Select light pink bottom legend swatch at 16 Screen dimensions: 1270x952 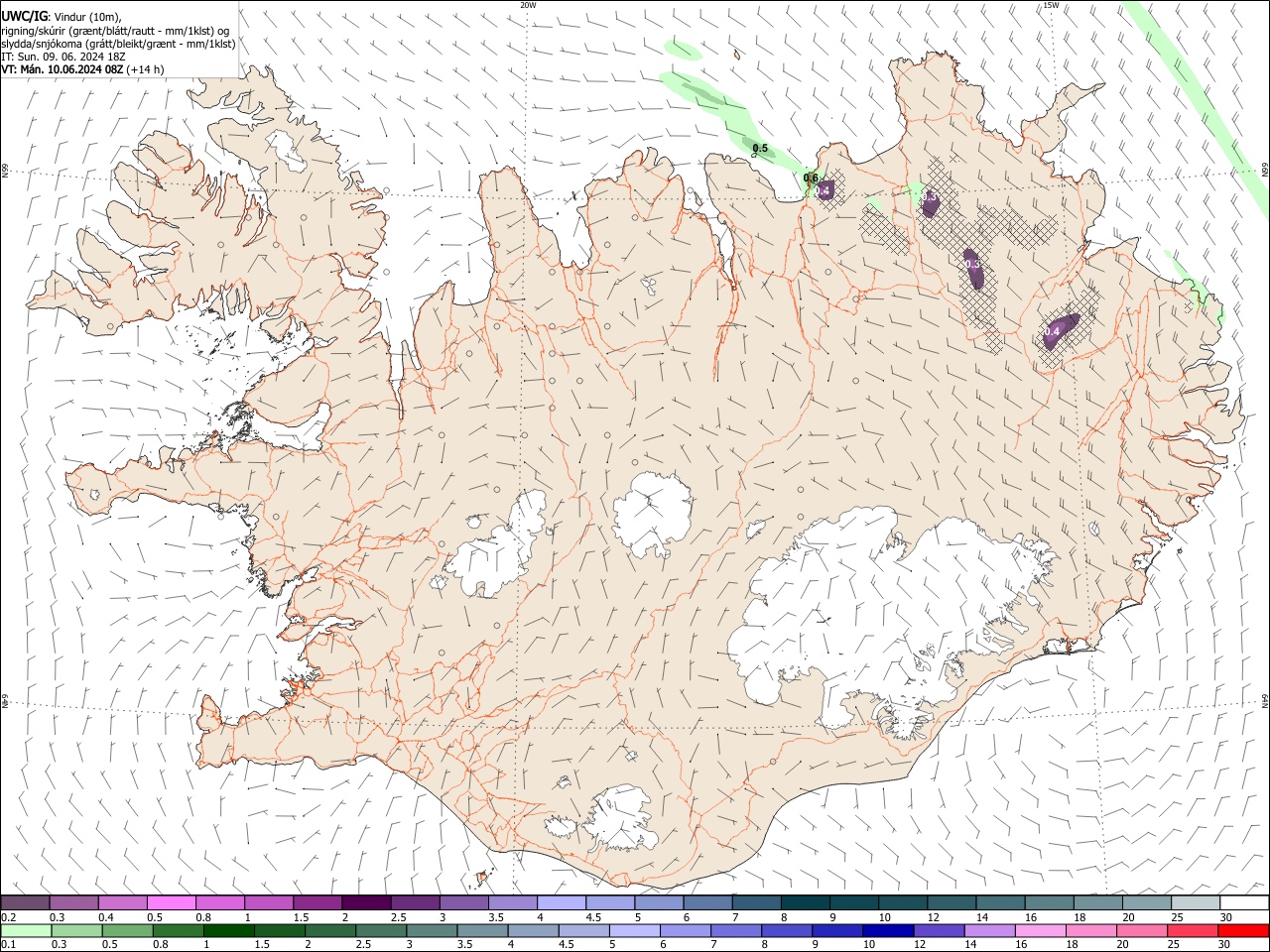coord(1040,930)
